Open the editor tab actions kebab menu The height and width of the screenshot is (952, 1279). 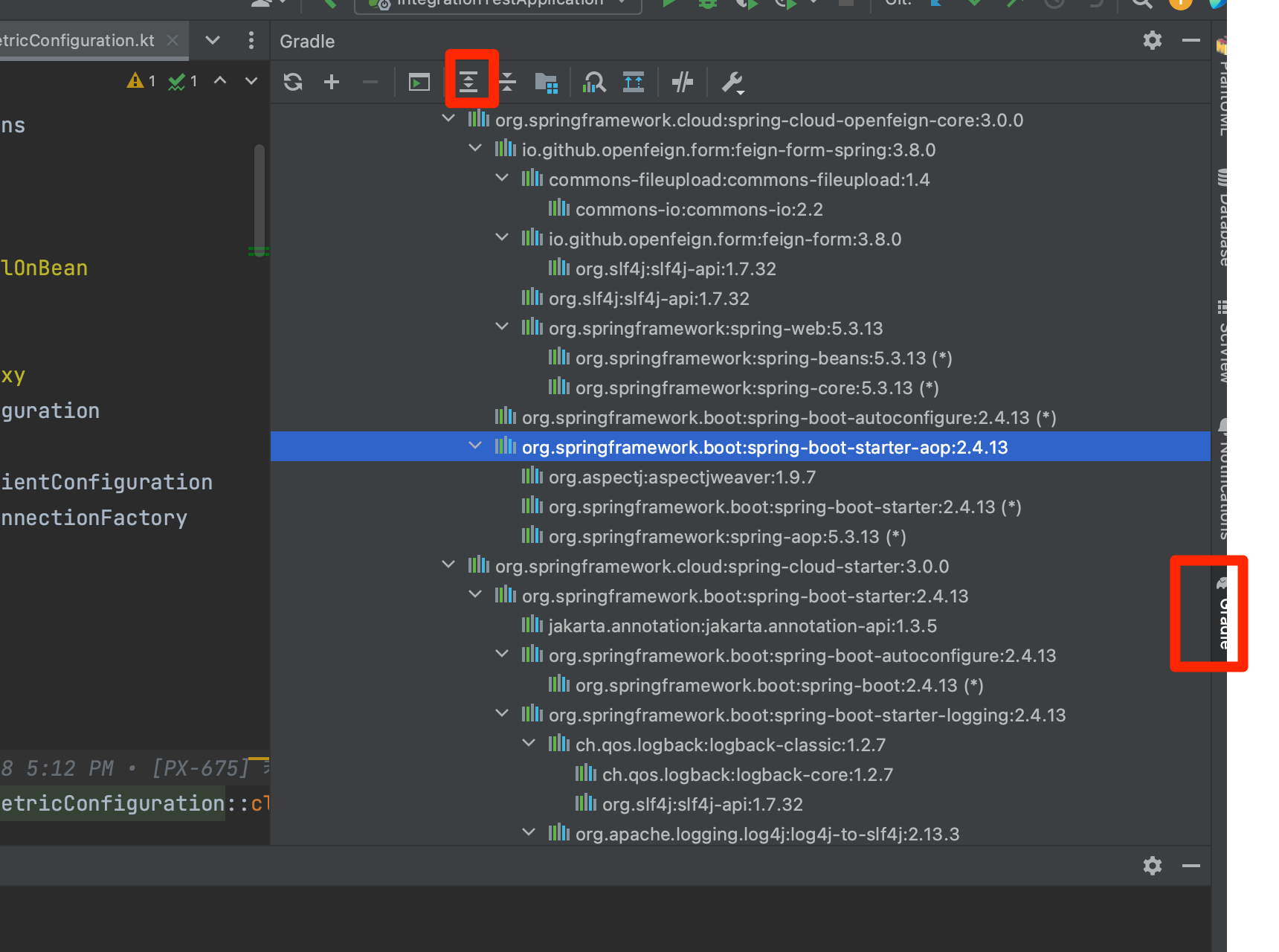tap(251, 40)
